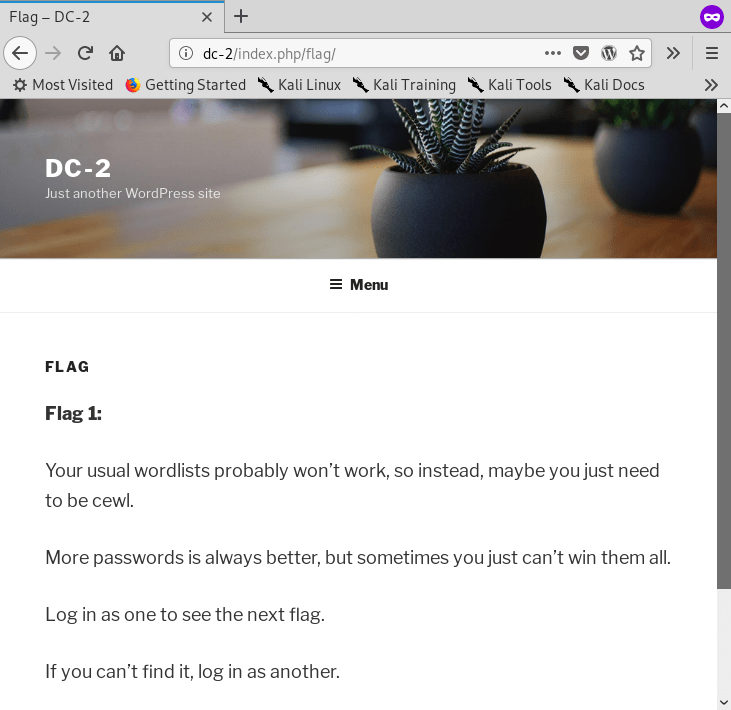The width and height of the screenshot is (731, 710).
Task: Click the WordPress extension icon in address bar
Action: [609, 53]
